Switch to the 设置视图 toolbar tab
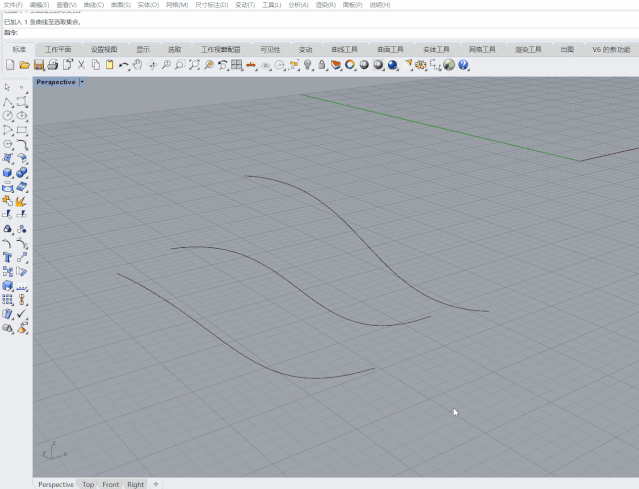The width and height of the screenshot is (639, 489). click(104, 49)
